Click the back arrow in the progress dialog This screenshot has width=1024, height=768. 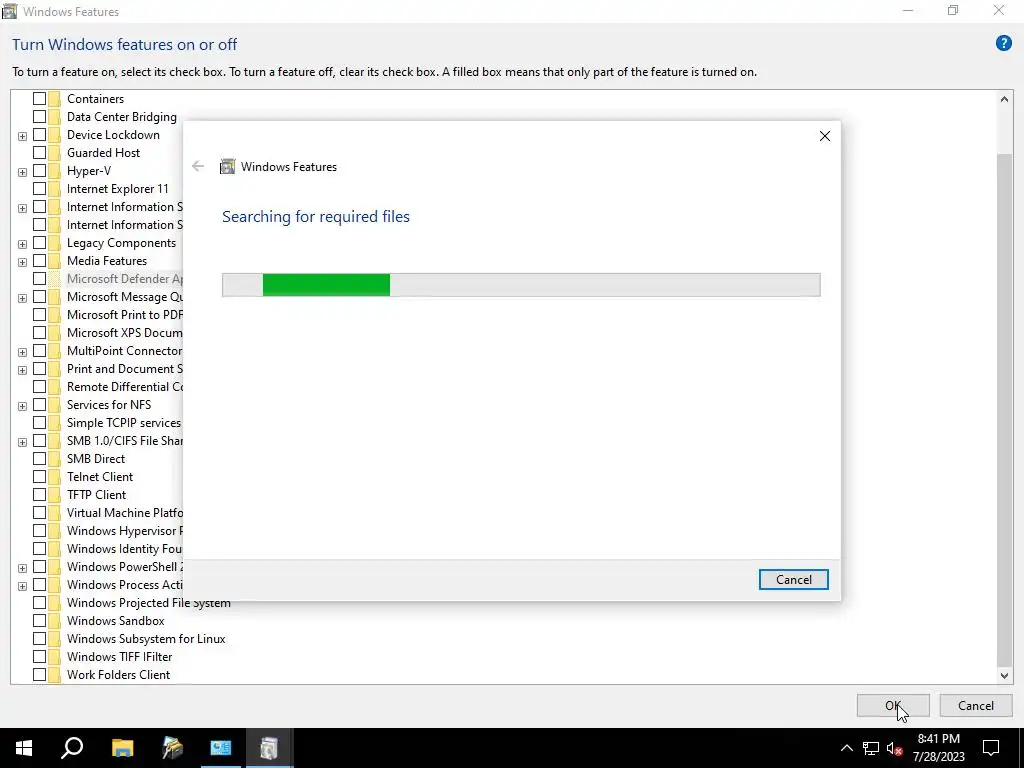(x=198, y=166)
